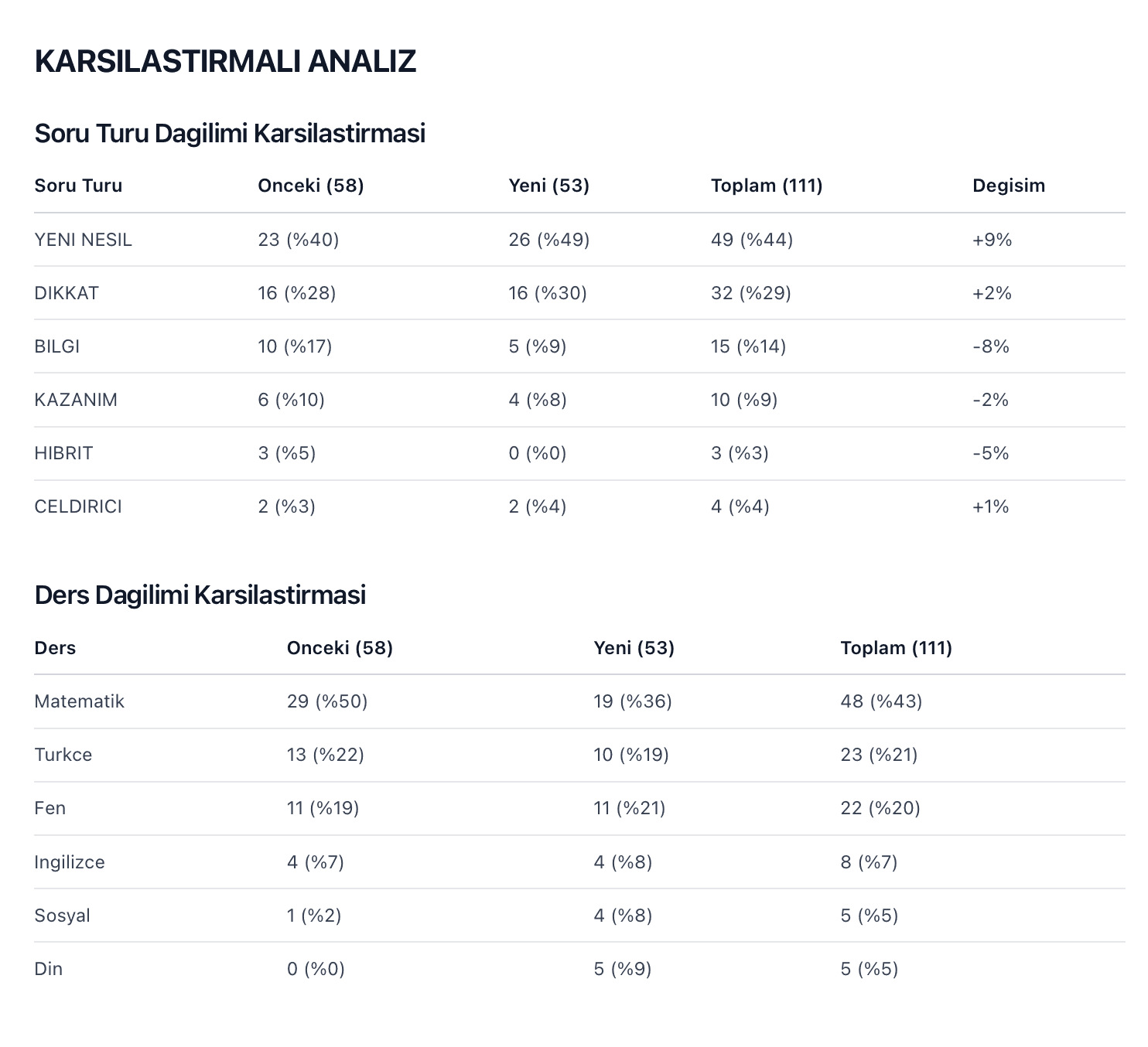Click the Soru Turu Dagilimi Karsilastirmasi heading

tap(230, 134)
